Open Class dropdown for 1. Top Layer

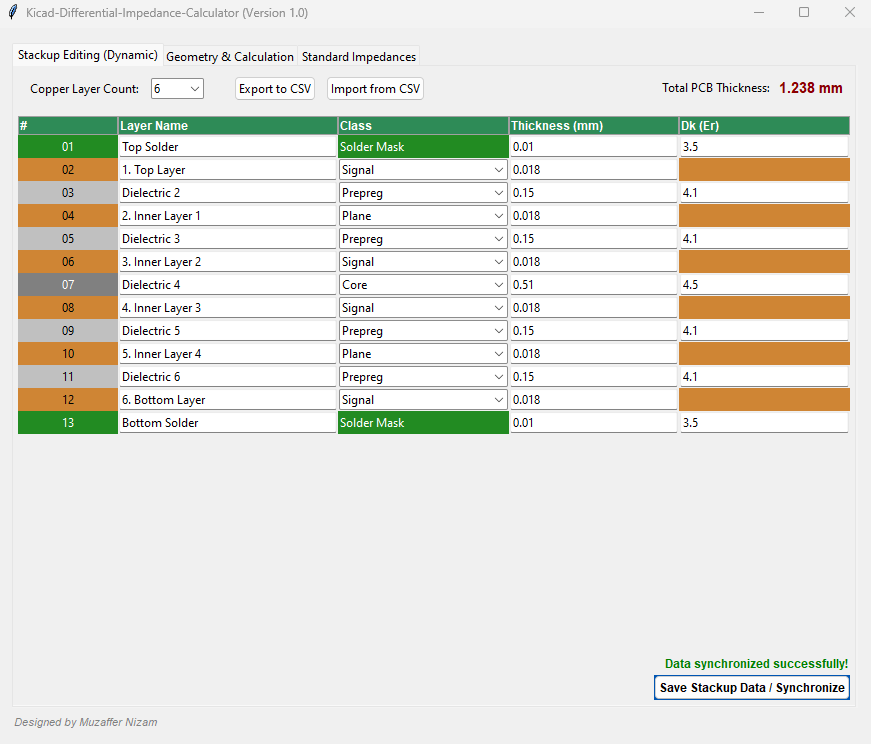pyautogui.click(x=498, y=170)
